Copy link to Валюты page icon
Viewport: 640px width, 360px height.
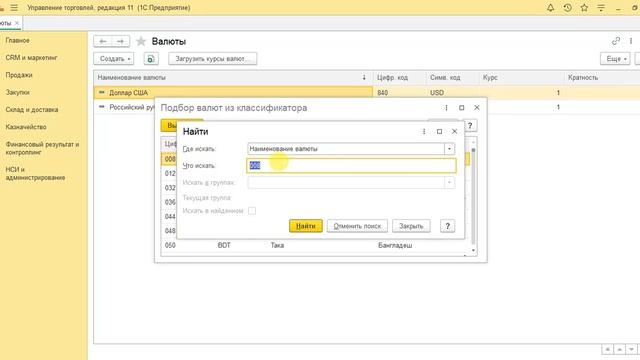(616, 41)
